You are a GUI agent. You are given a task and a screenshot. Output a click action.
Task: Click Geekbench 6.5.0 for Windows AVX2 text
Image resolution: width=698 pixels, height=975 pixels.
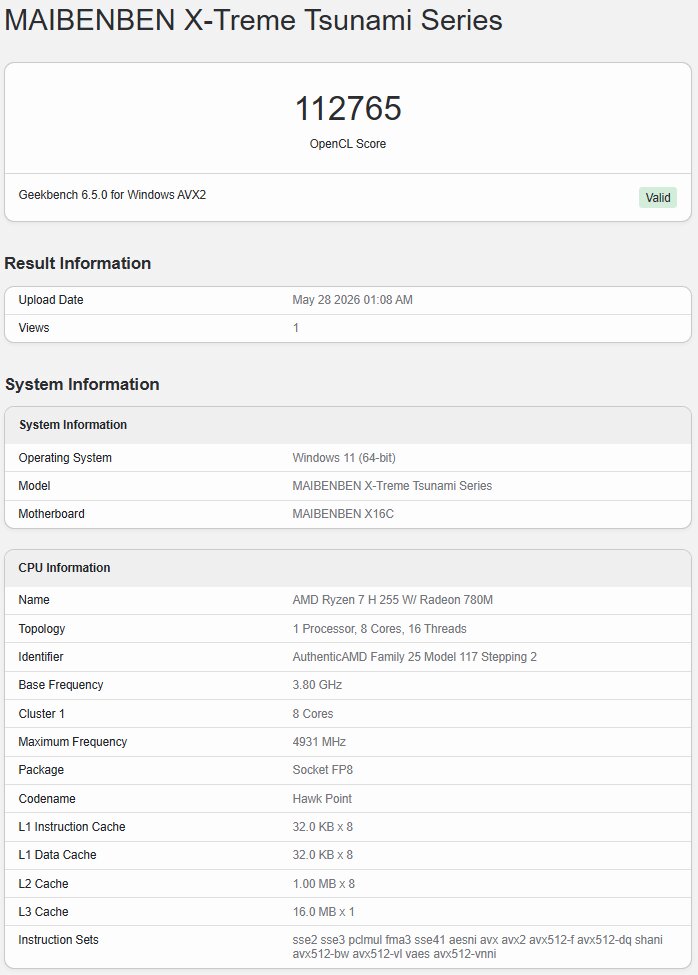pos(112,195)
